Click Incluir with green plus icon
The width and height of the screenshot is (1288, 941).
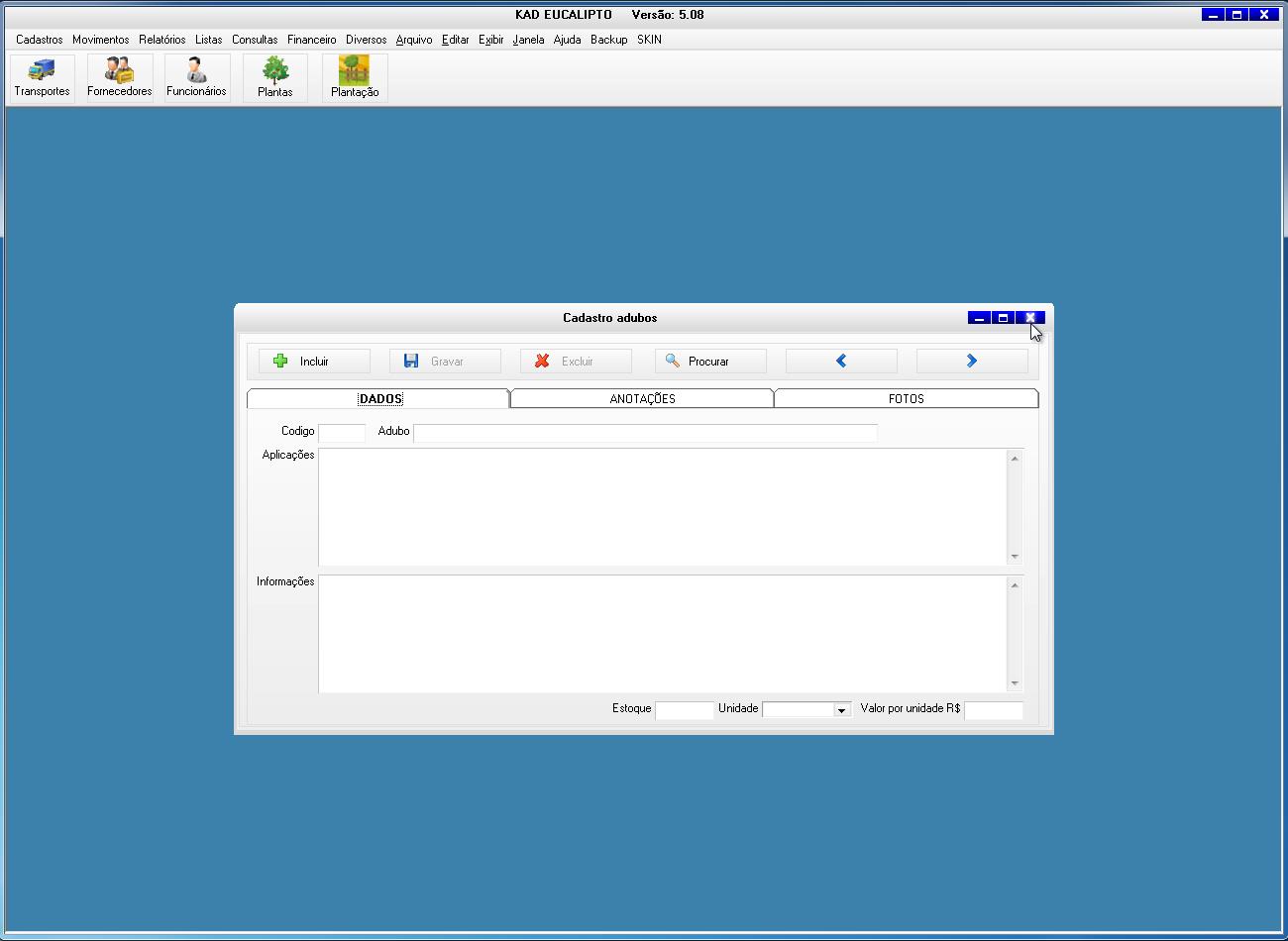(314, 362)
